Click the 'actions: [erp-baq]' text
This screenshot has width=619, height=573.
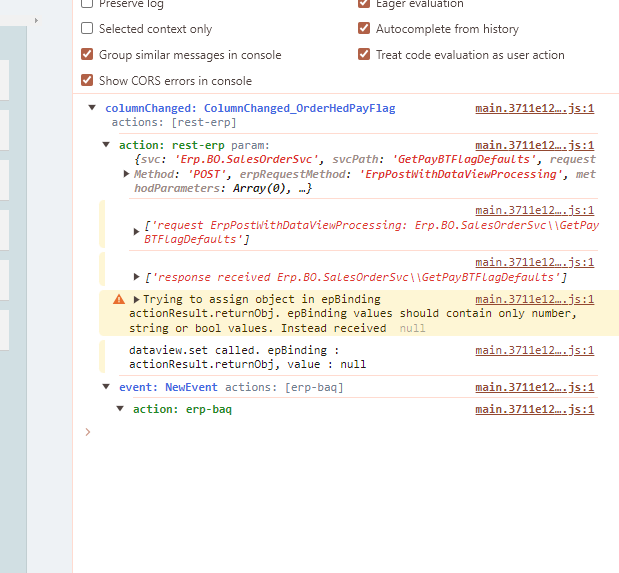coord(284,387)
